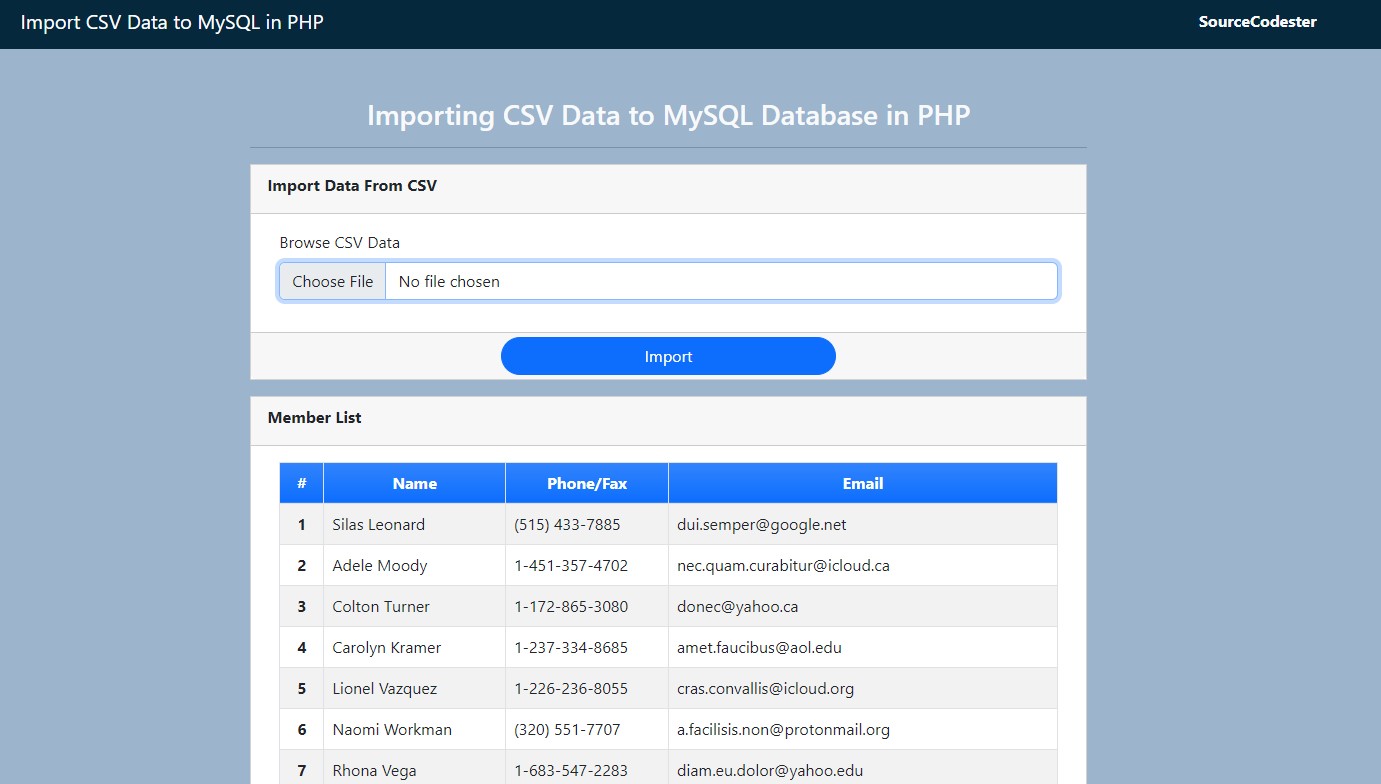Click donec@yahoo.ca in the table

pos(720,606)
